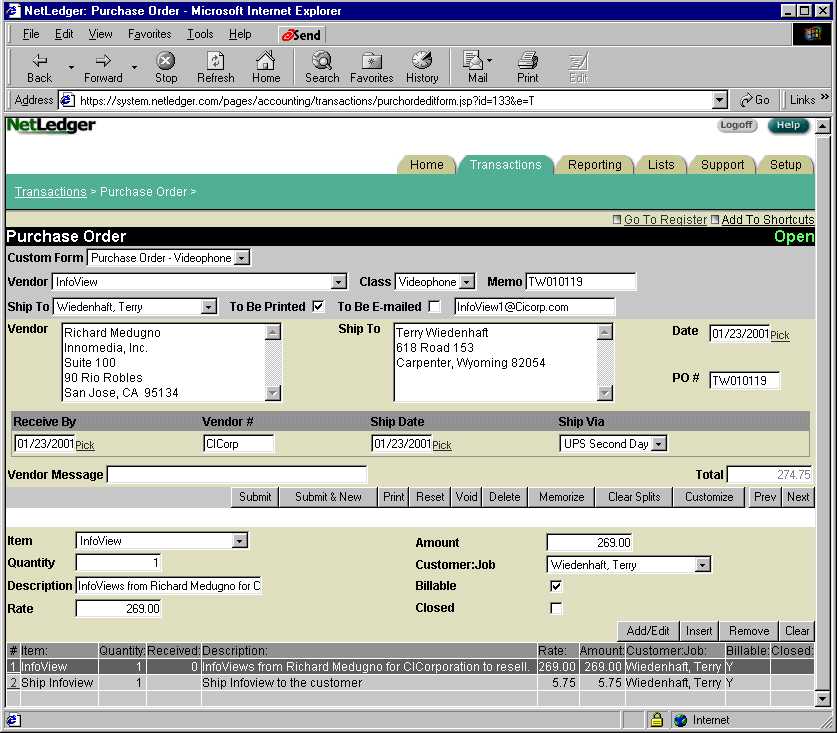Image resolution: width=837 pixels, height=733 pixels.
Task: Open the Favorites toolbar icon
Action: pos(372,61)
